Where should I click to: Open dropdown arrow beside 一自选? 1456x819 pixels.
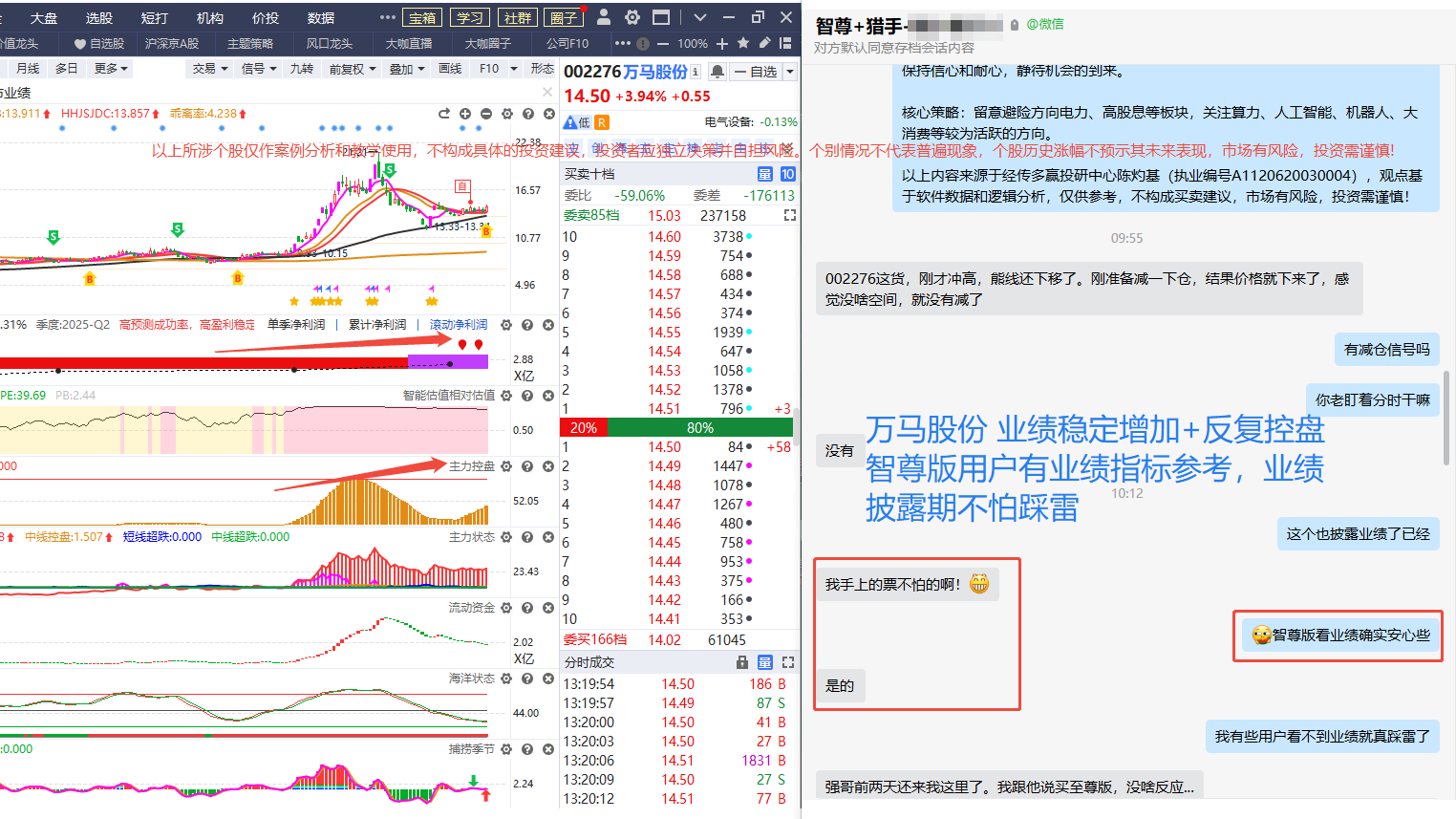pos(790,72)
